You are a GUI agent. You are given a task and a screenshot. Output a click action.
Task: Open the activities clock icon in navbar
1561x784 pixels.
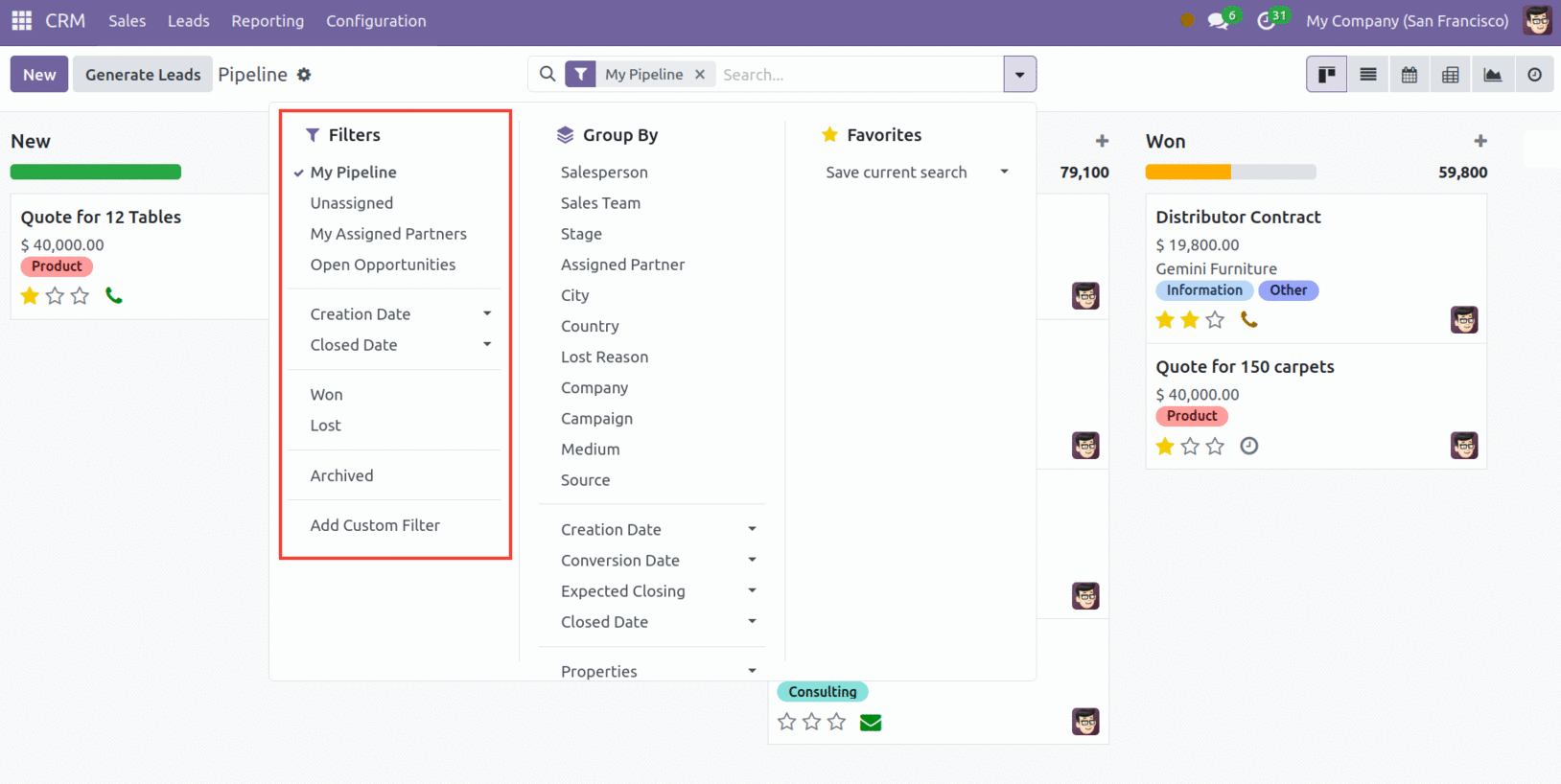(1267, 20)
